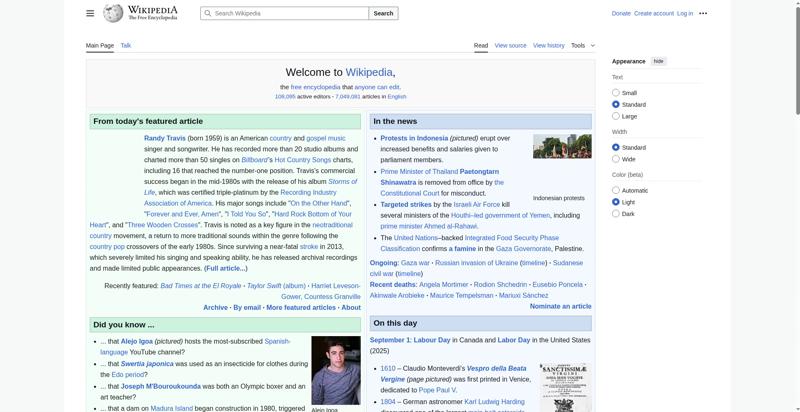Click Nominate an article link
Screen dimensions: 800x412
(560, 306)
